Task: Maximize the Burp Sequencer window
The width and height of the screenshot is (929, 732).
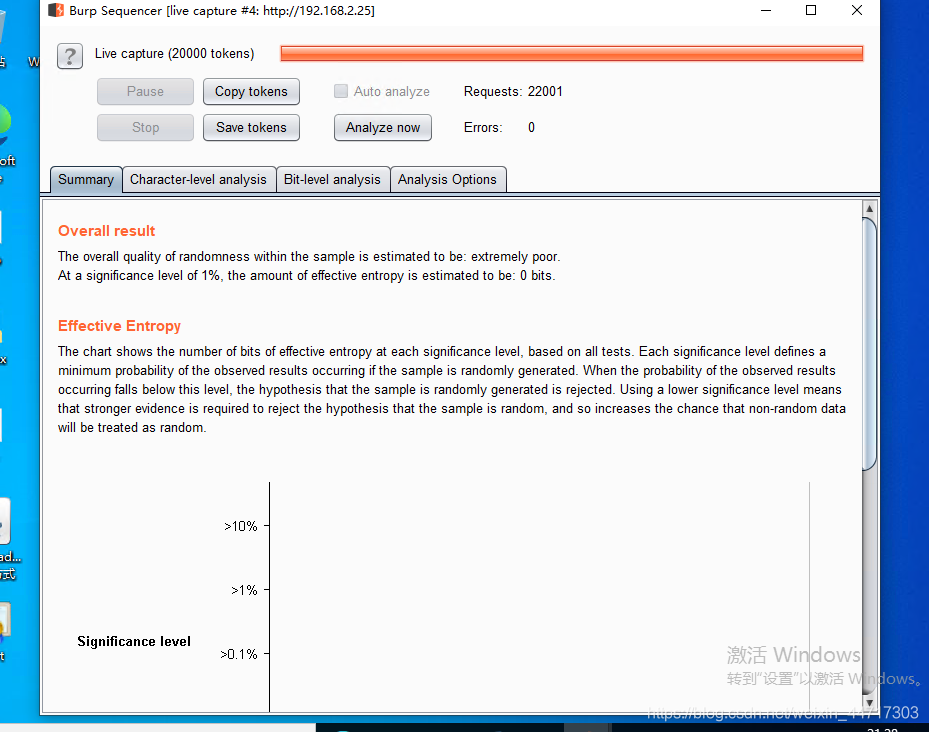Action: point(811,11)
